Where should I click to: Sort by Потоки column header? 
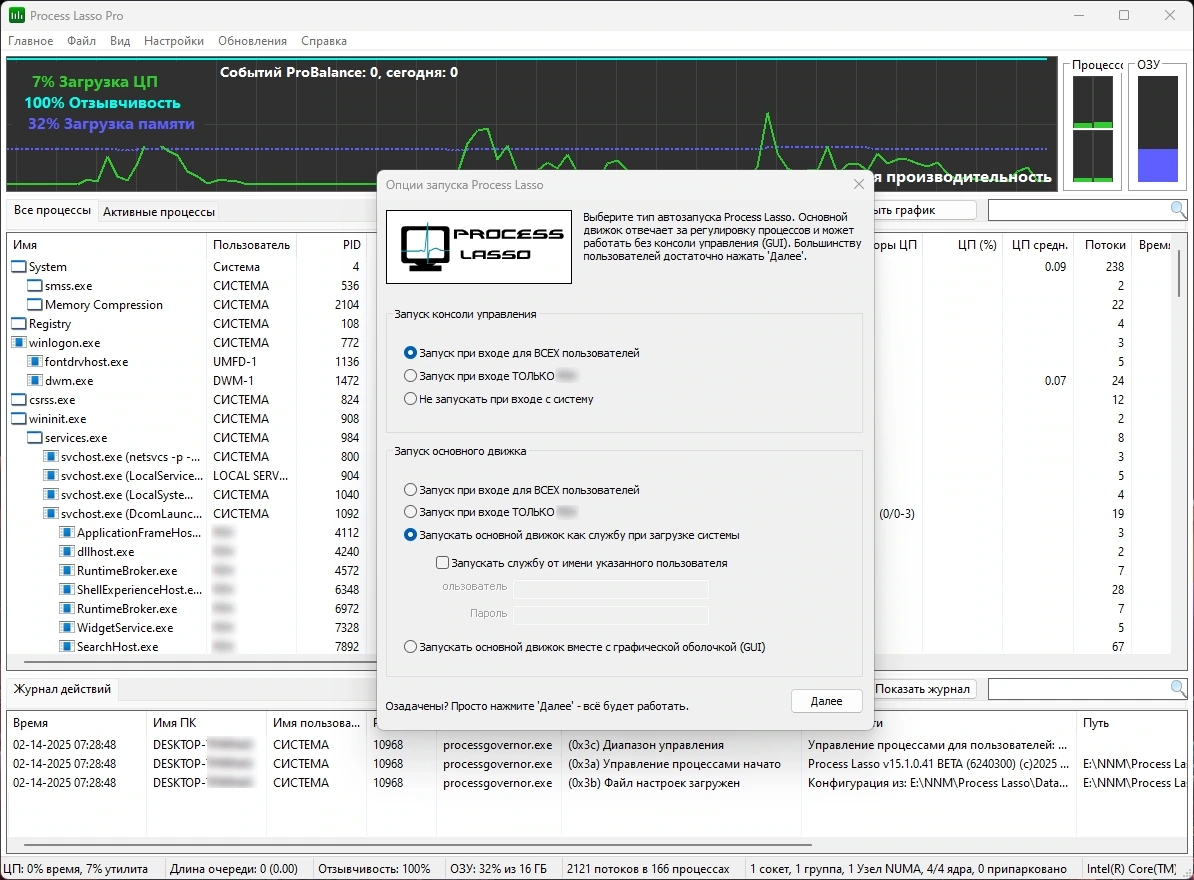(1105, 245)
